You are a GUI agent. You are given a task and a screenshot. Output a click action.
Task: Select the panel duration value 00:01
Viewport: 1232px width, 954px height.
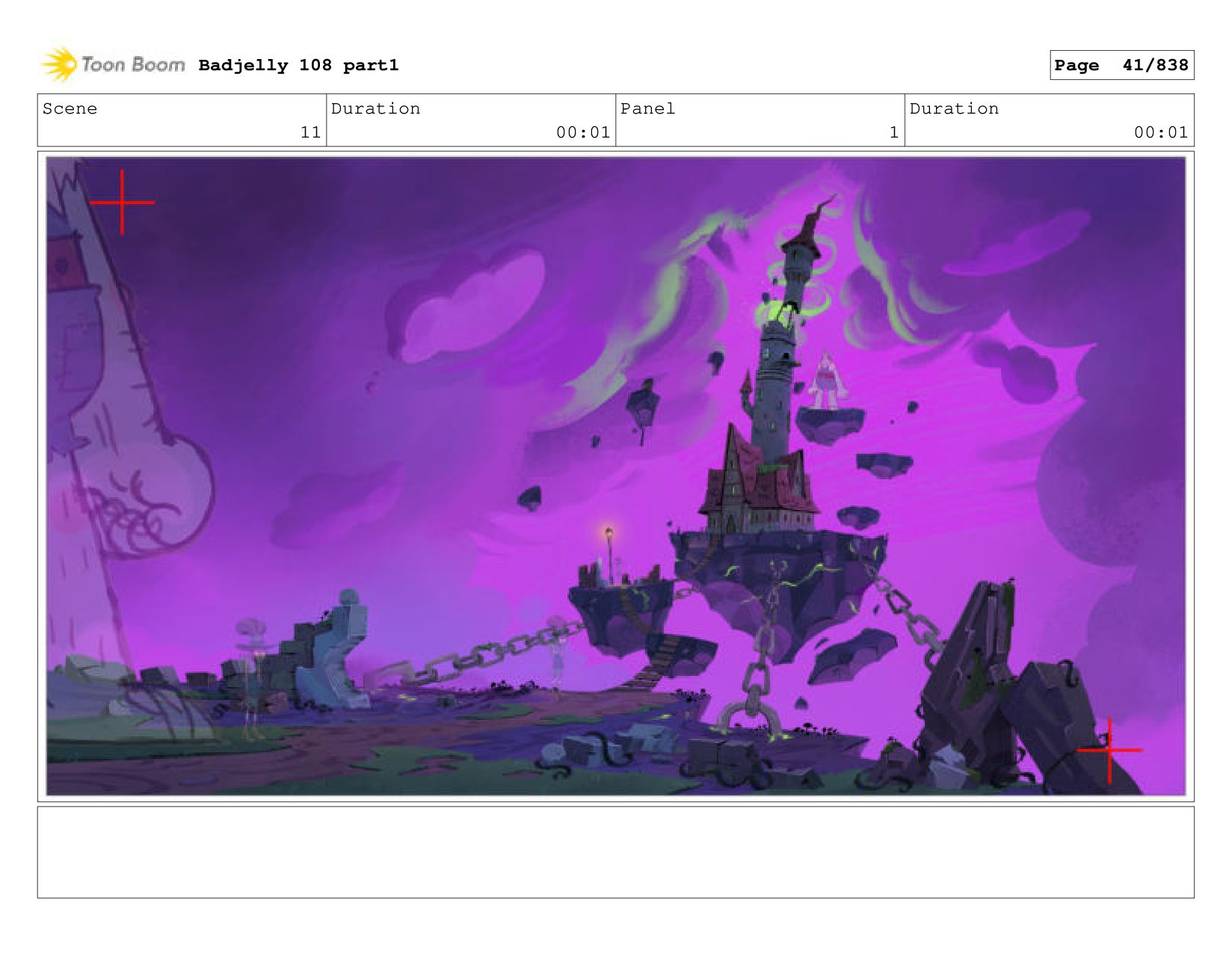pyautogui.click(x=1161, y=132)
